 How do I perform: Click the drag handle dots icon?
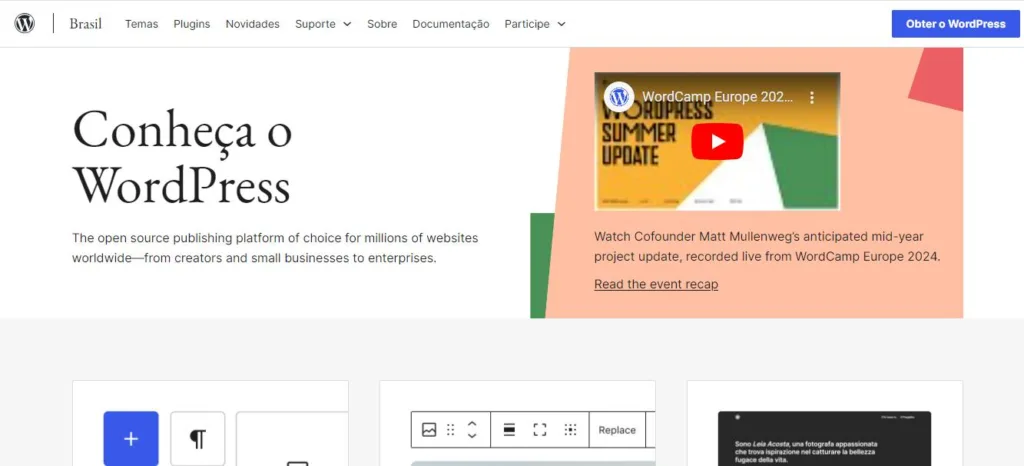451,430
